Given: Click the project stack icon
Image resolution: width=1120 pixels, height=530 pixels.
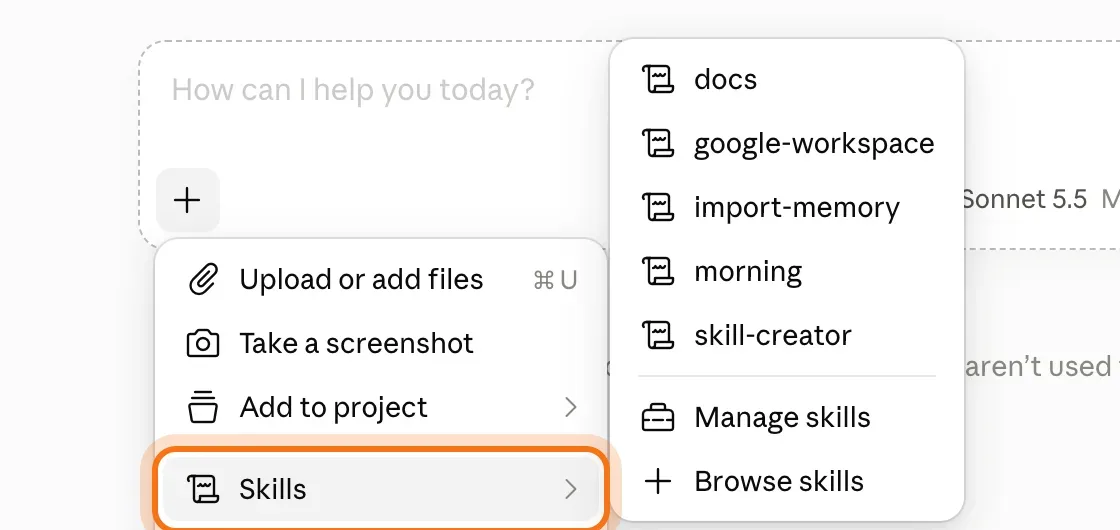Looking at the screenshot, I should tap(202, 408).
